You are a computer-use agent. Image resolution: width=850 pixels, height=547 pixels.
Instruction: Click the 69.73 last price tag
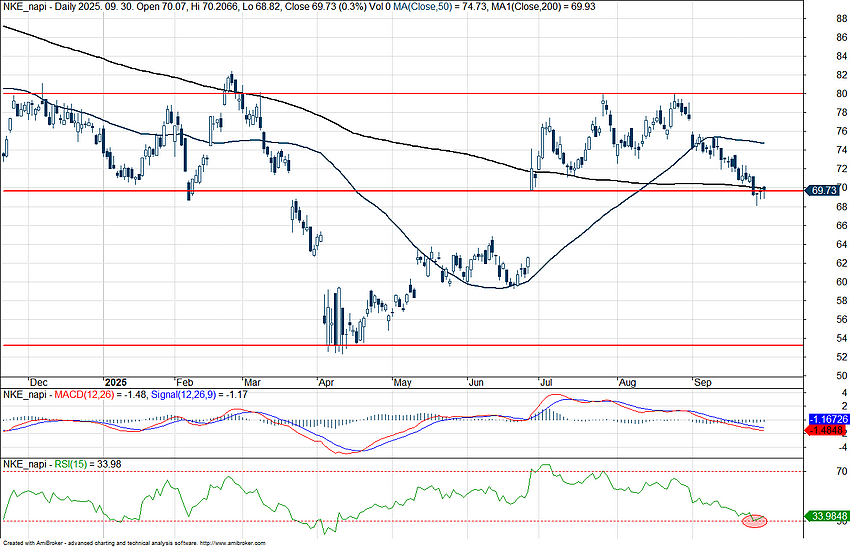pos(824,190)
